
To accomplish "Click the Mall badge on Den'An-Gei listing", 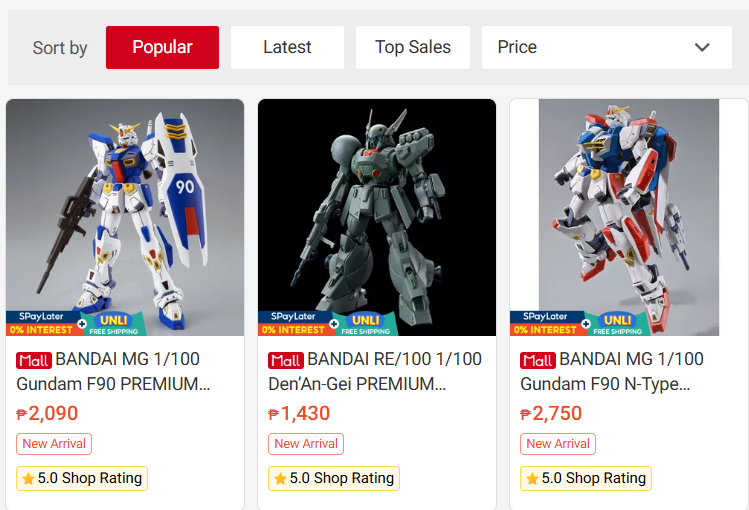I will coord(286,361).
